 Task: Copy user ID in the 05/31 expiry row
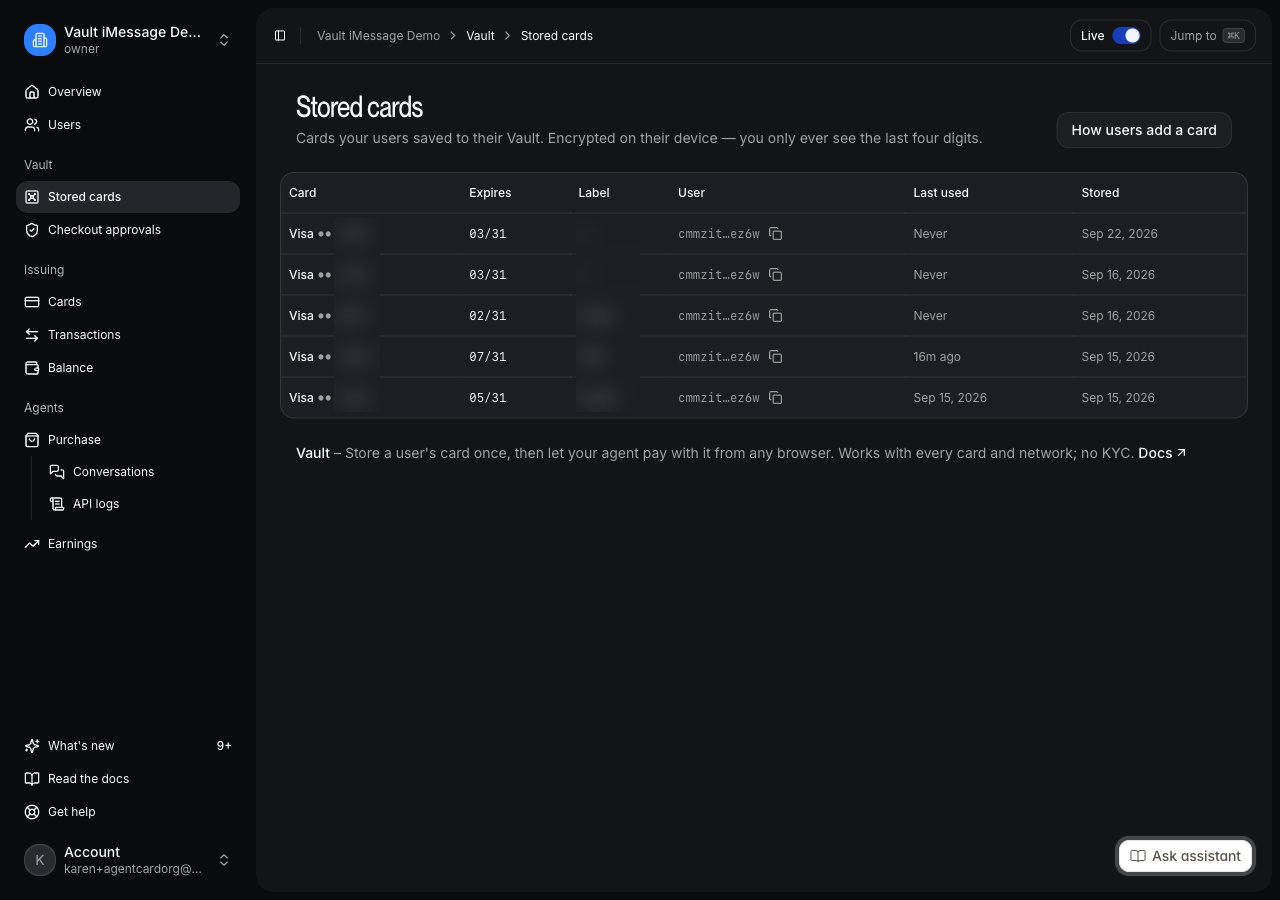[776, 398]
